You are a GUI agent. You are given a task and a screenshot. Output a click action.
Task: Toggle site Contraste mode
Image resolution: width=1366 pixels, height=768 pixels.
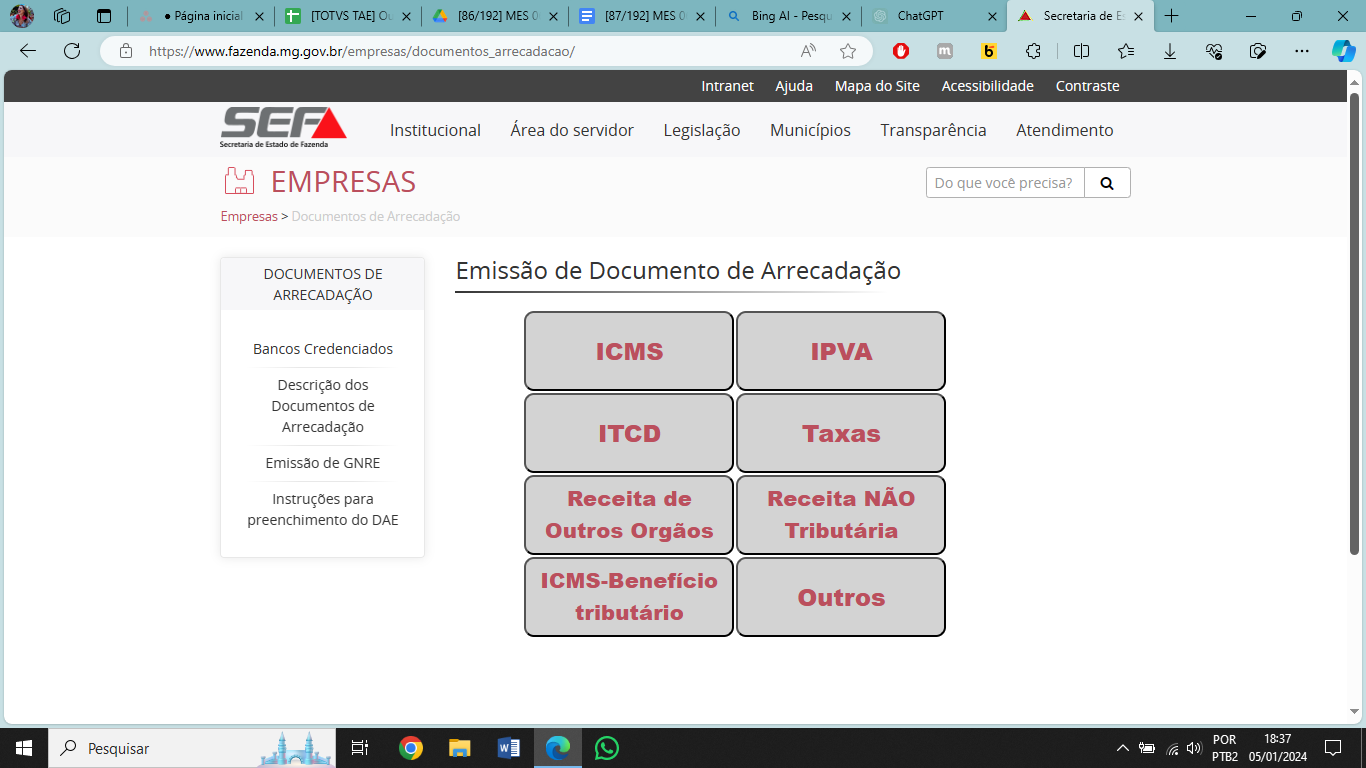click(x=1087, y=86)
